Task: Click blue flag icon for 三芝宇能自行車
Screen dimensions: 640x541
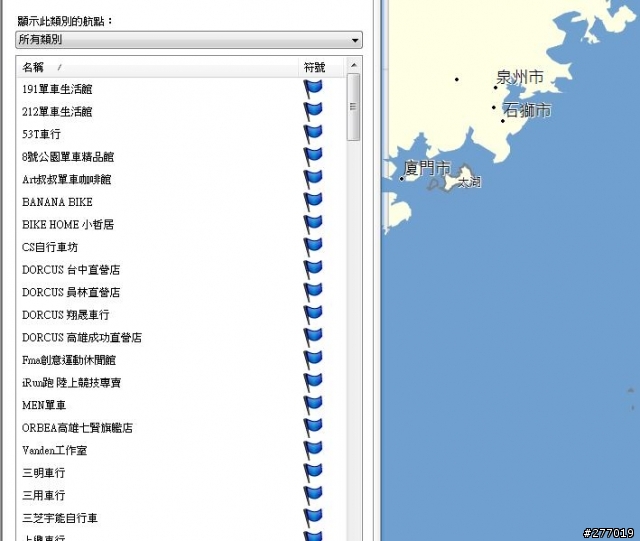Action: click(x=313, y=518)
